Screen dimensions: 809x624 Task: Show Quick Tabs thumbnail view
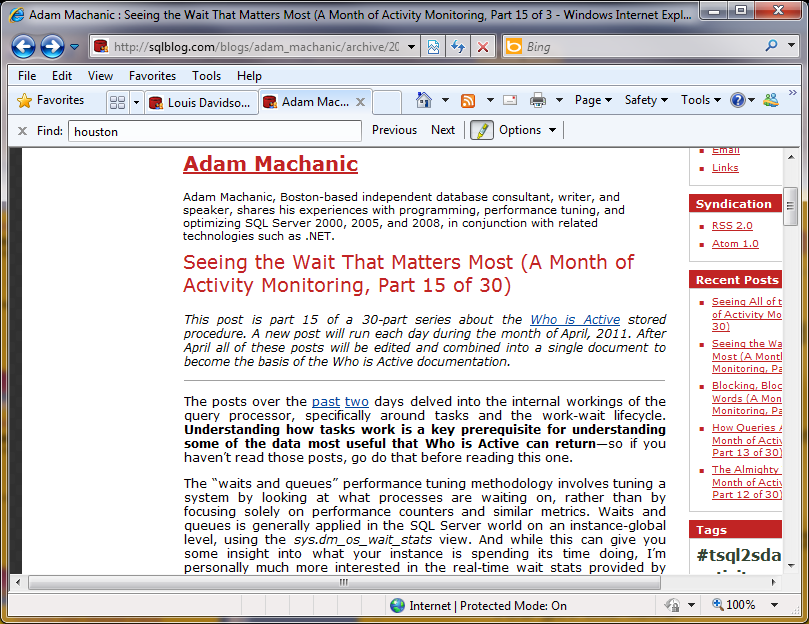point(118,102)
